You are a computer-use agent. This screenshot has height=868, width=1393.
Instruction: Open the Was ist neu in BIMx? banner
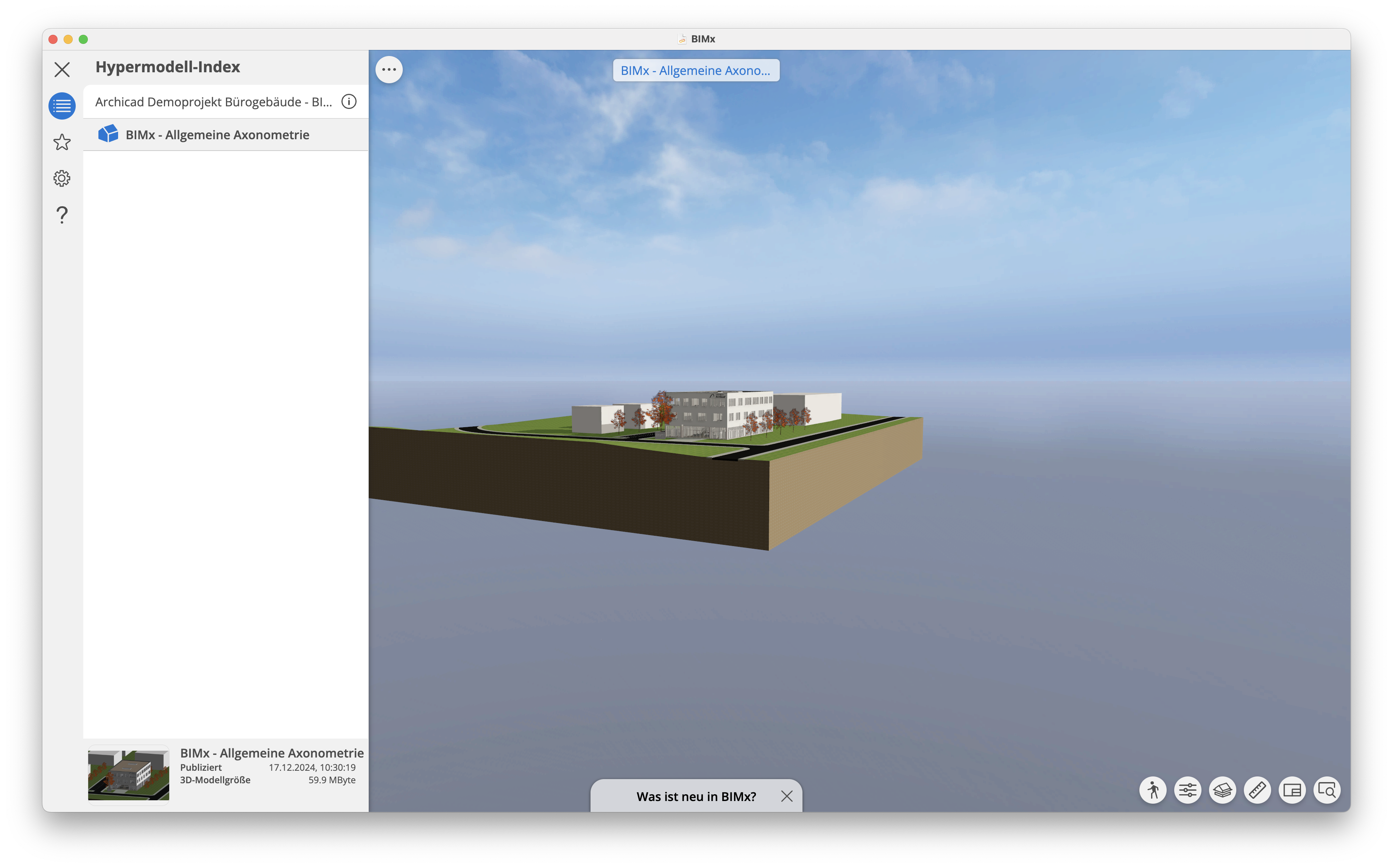[696, 796]
